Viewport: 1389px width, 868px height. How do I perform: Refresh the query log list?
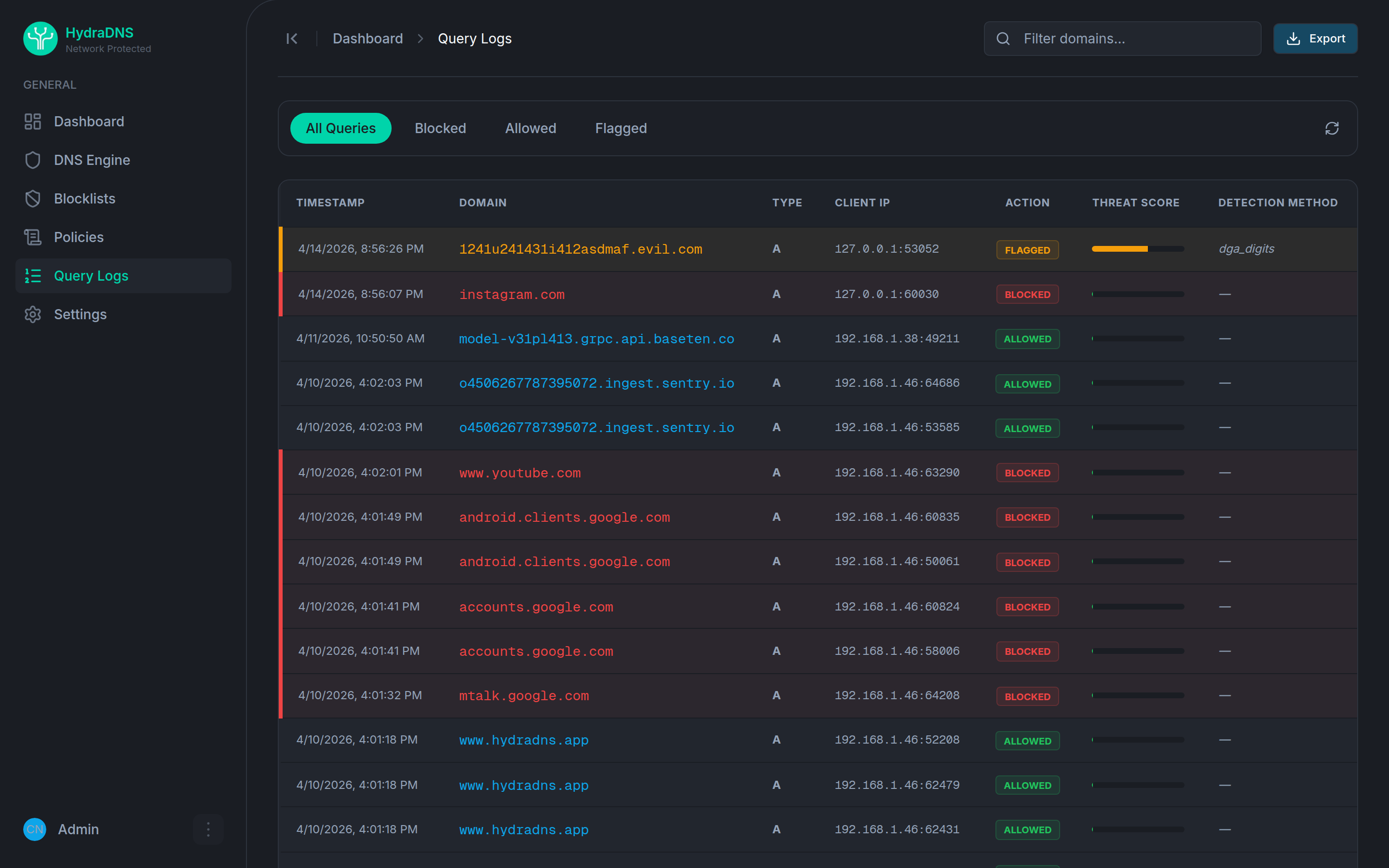(1332, 128)
